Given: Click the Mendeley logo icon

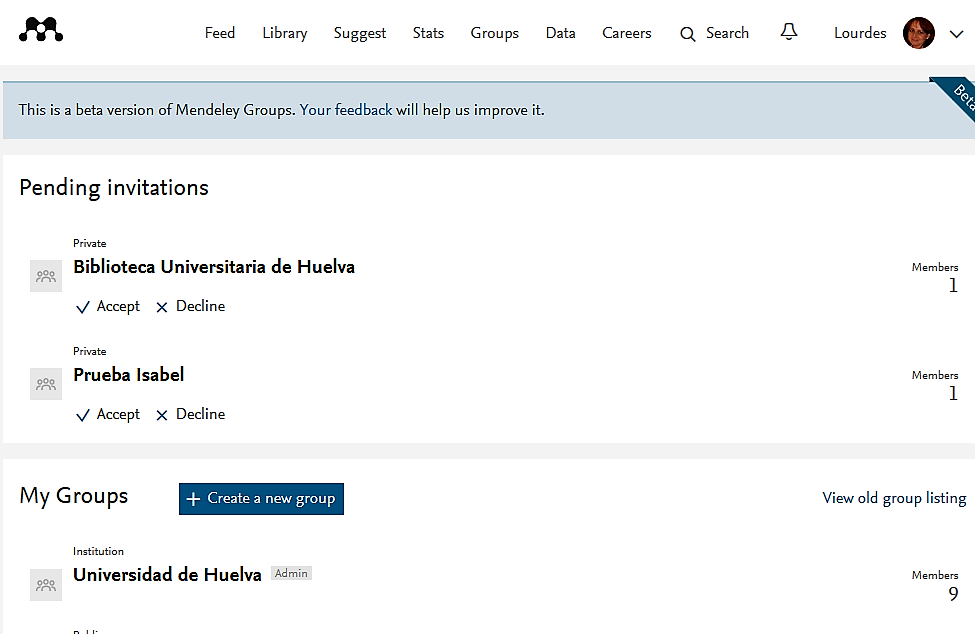Looking at the screenshot, I should 41,30.
